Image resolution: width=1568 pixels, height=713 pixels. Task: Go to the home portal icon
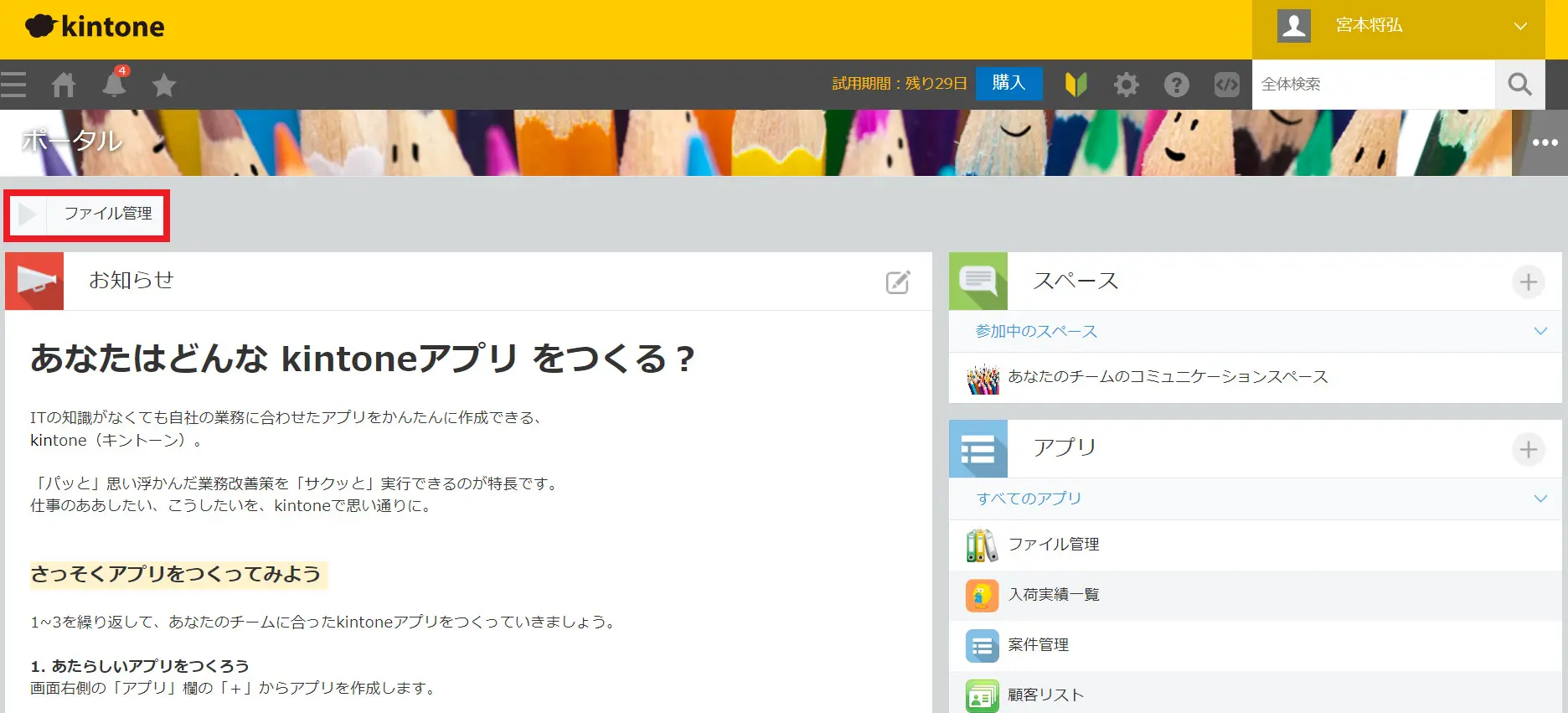pos(64,85)
